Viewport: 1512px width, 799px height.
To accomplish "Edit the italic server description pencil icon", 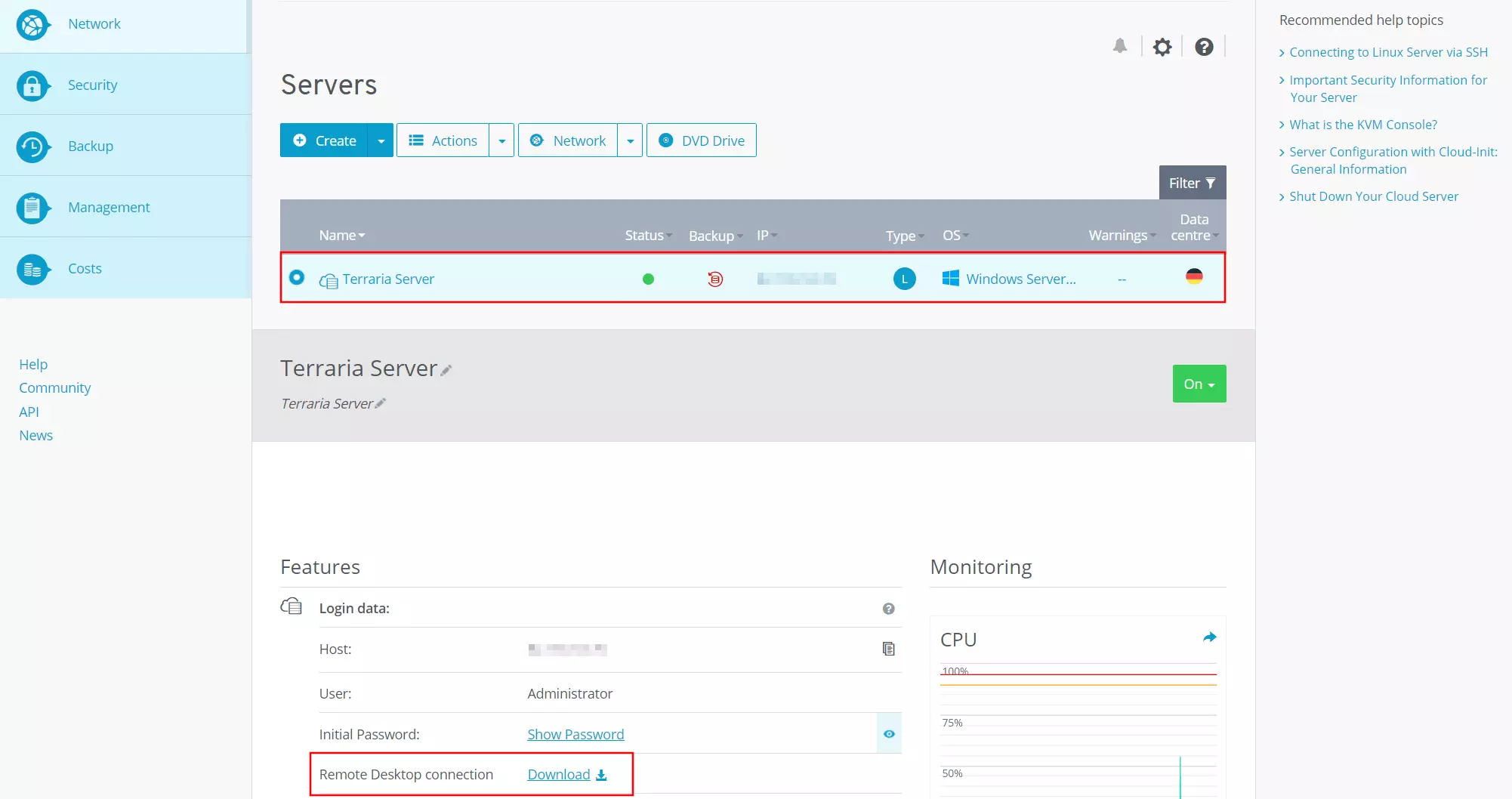I will point(381,403).
